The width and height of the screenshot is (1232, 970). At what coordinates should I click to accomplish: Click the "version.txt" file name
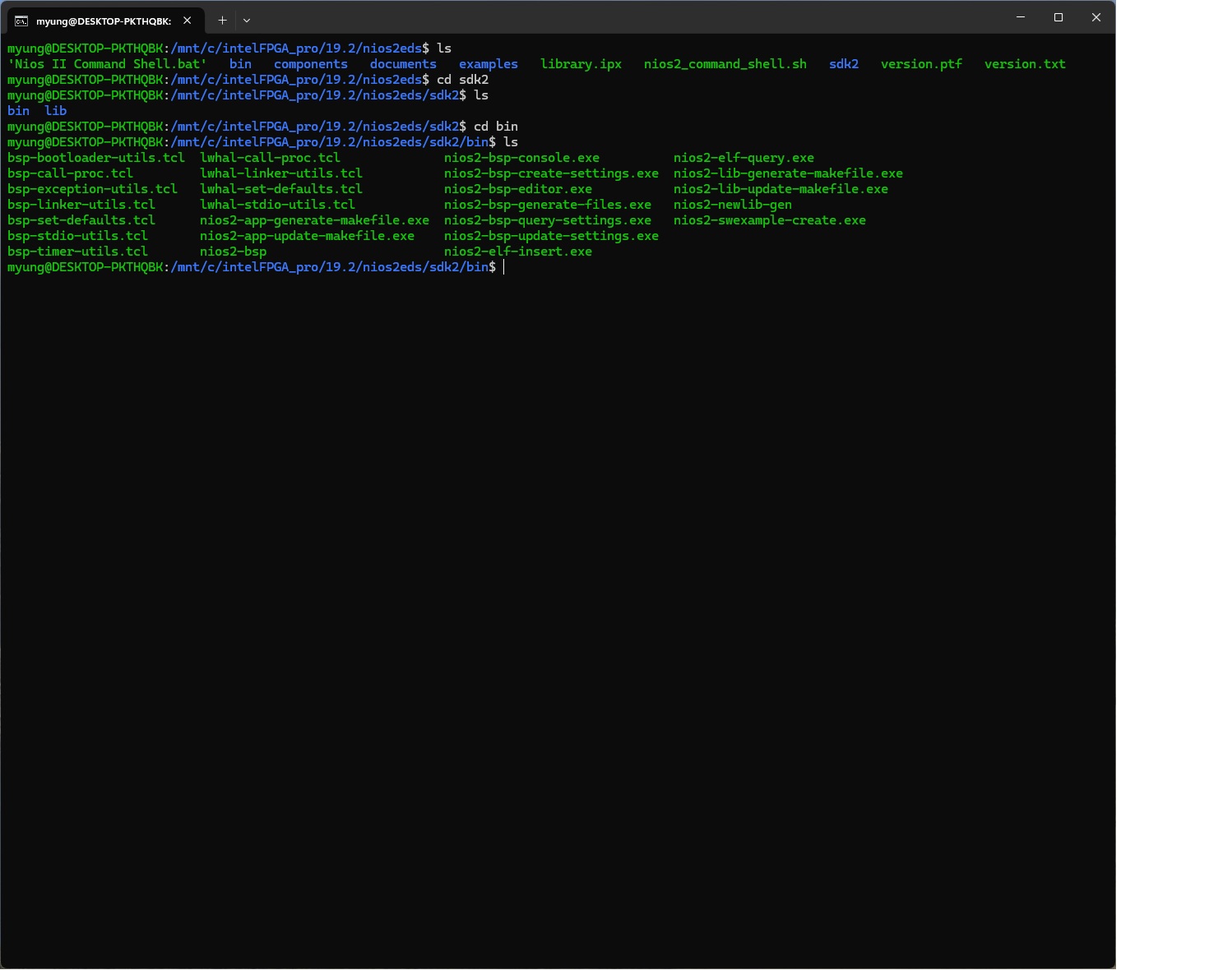[x=1025, y=64]
